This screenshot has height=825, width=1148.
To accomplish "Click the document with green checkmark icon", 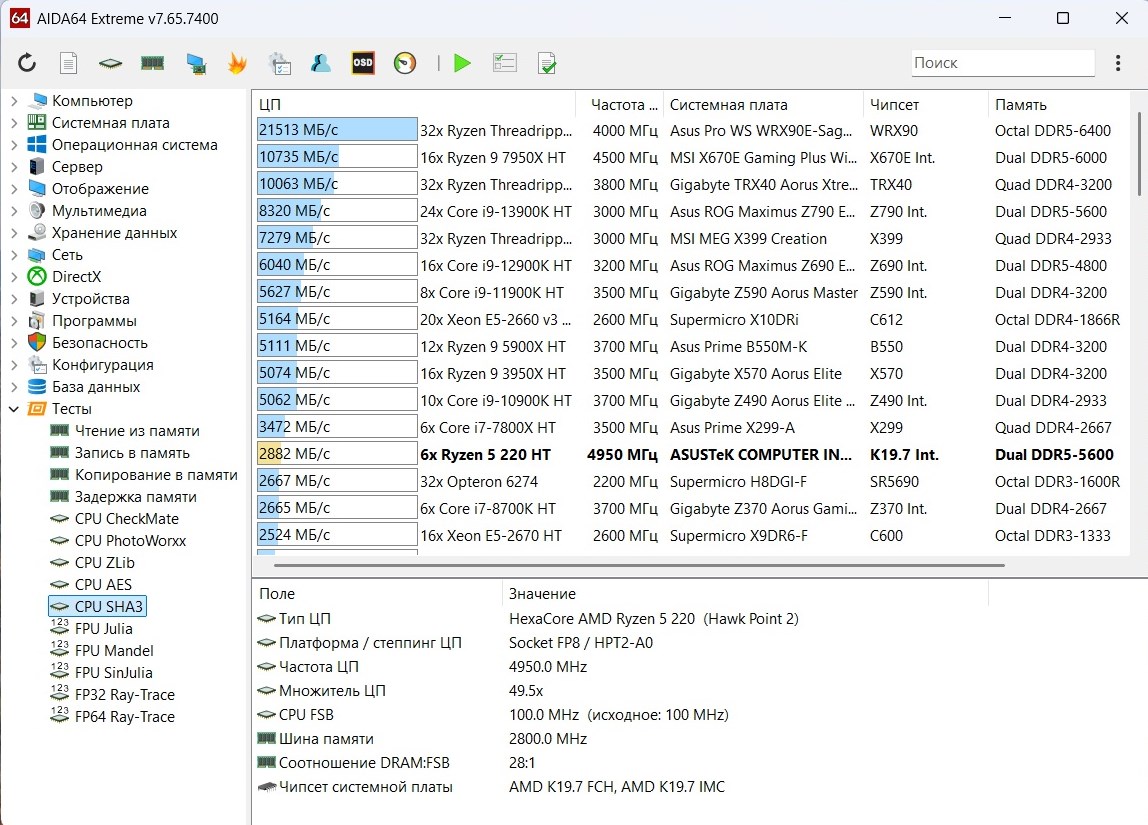I will [547, 63].
